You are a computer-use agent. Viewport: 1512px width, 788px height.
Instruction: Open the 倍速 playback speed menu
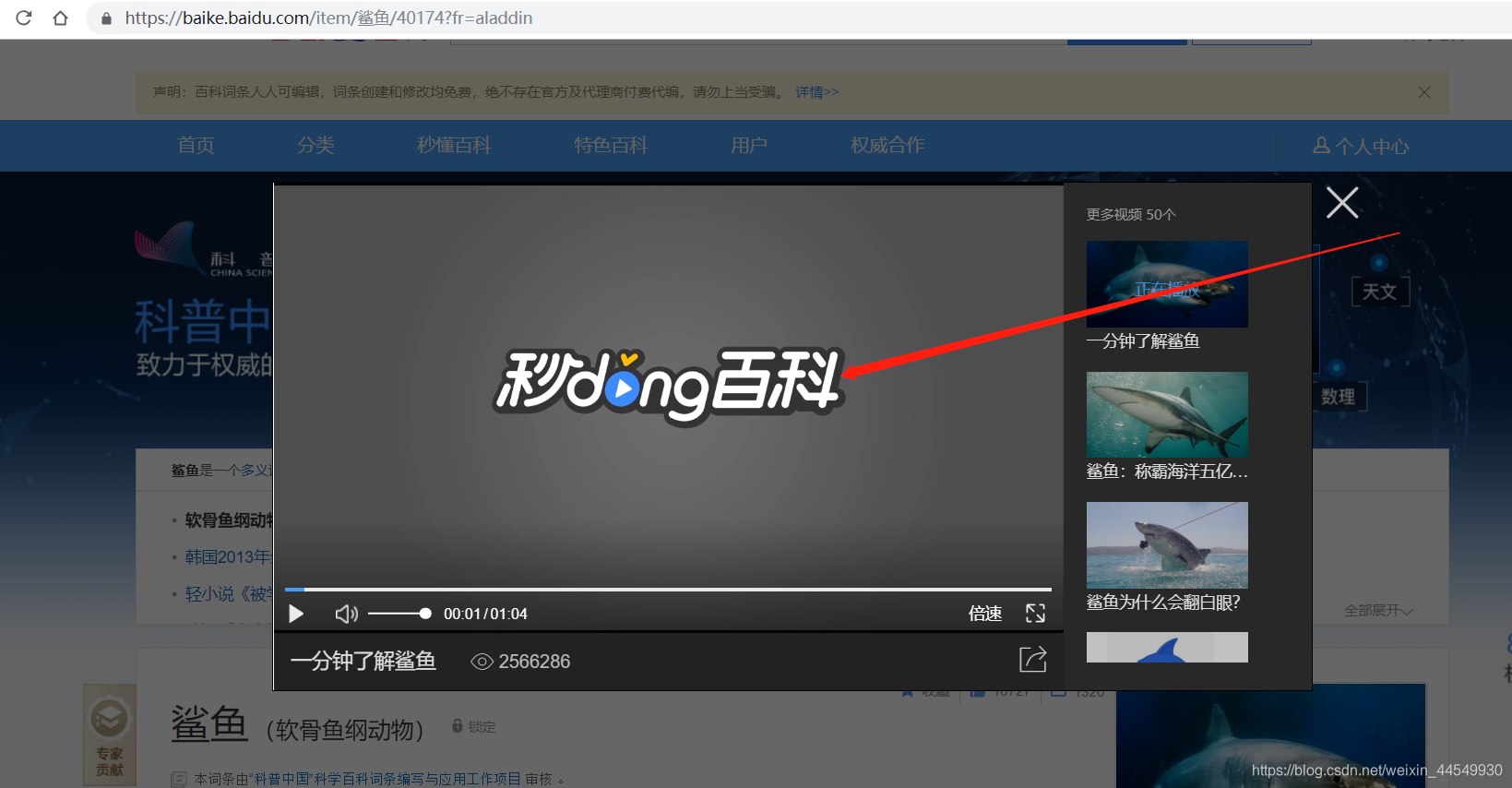985,614
